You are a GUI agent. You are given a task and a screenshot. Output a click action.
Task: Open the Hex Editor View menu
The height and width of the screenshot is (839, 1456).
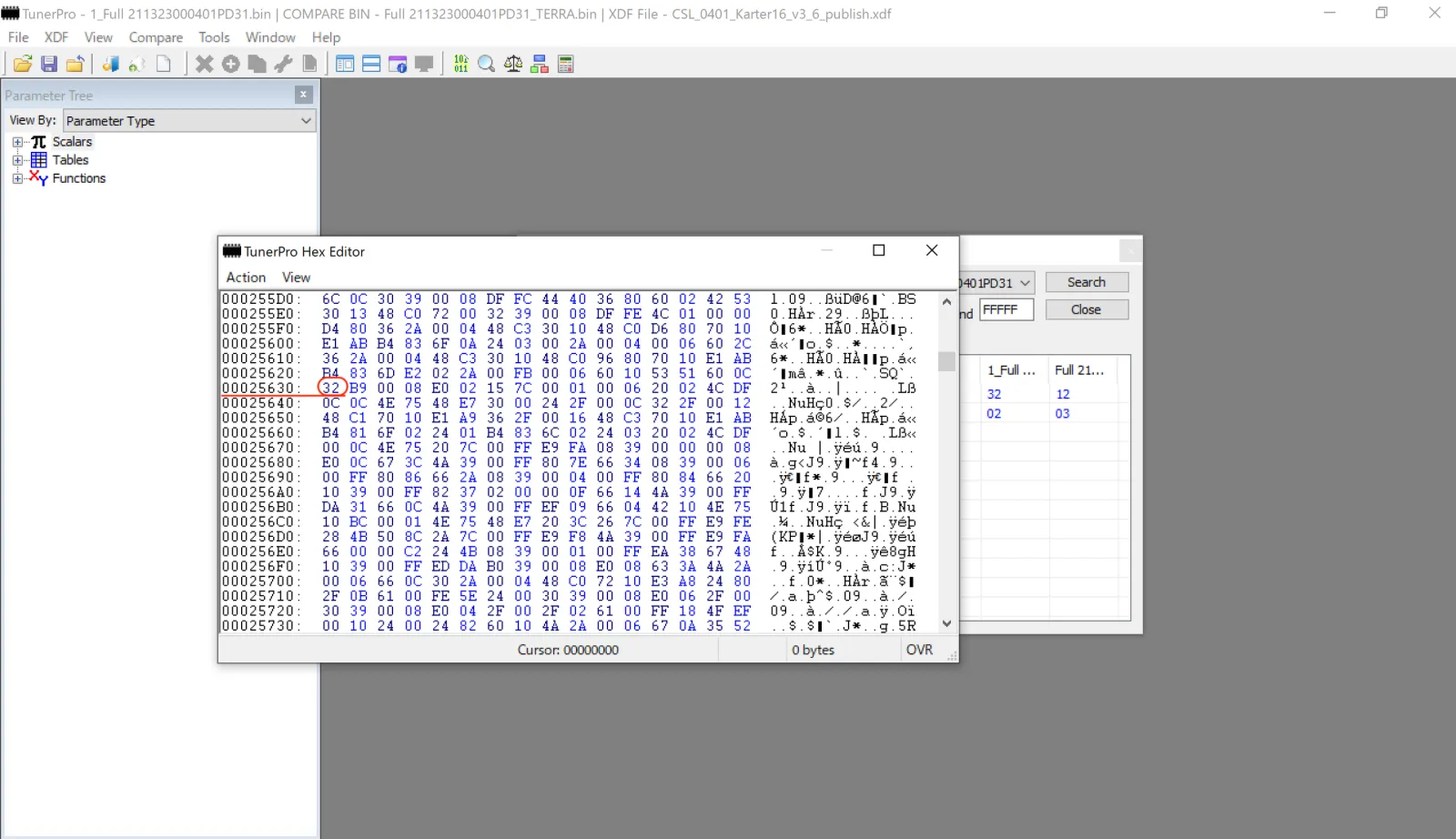pos(296,278)
